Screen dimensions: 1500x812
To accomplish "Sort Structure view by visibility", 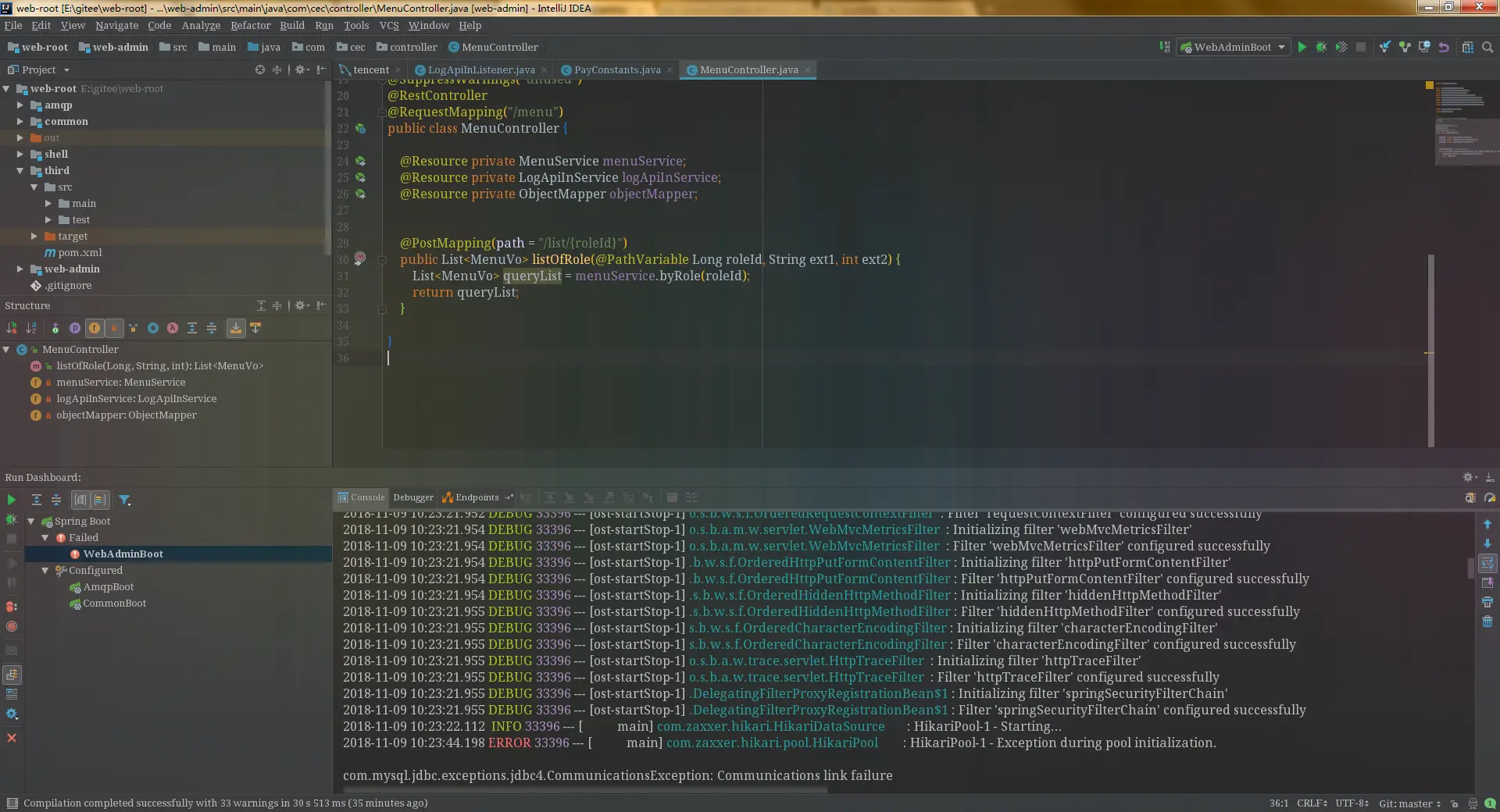I will click(x=12, y=328).
